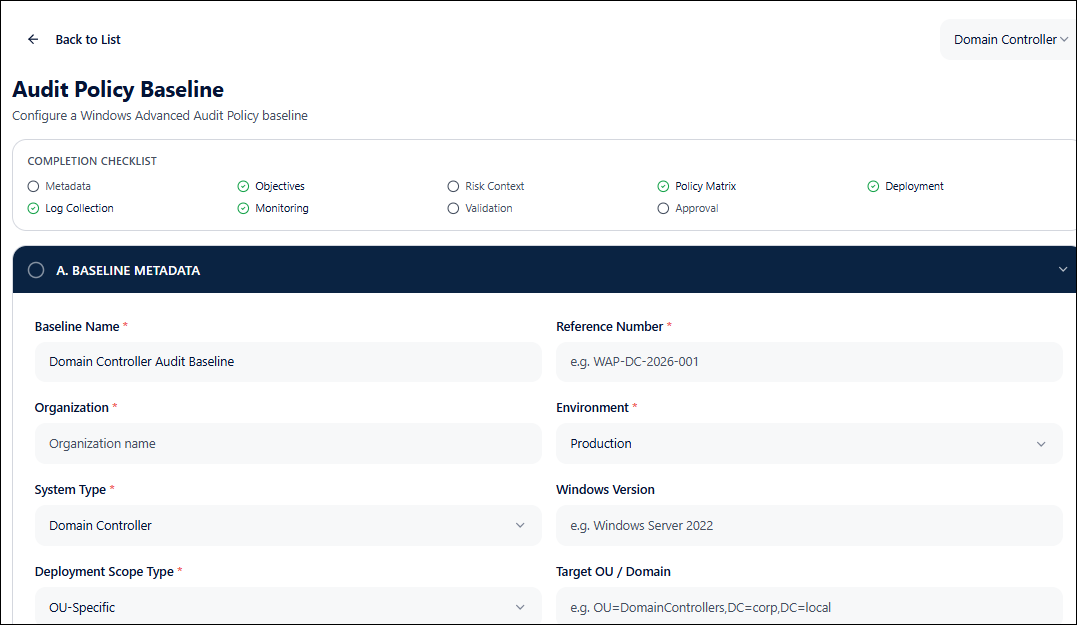
Task: Click the Baseline Name input field
Action: coord(288,362)
